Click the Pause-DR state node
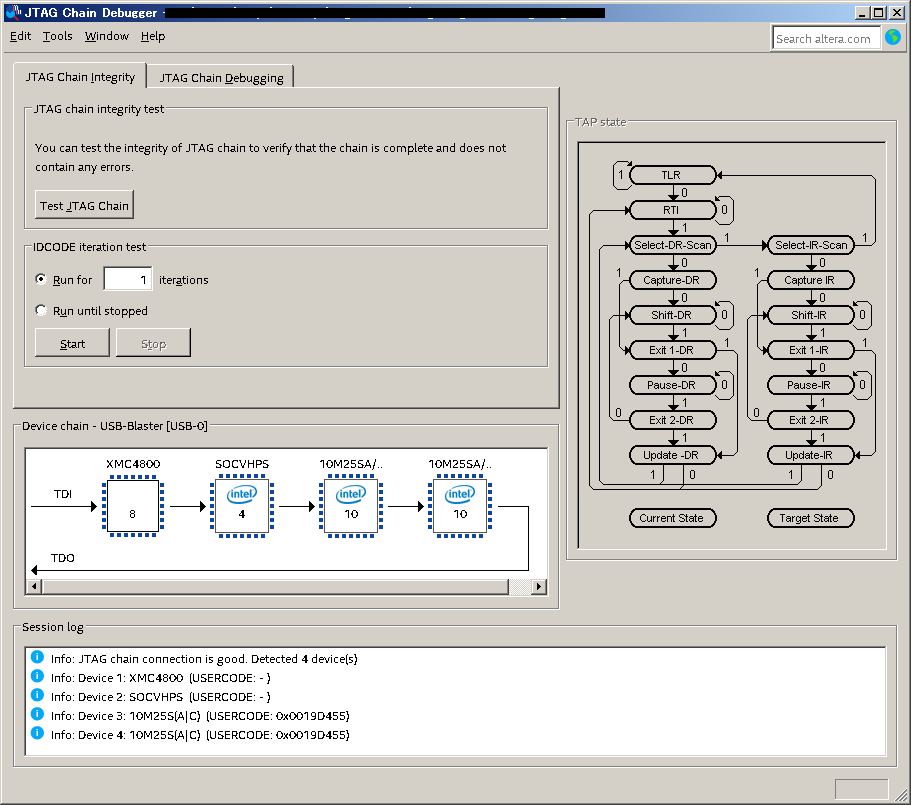The image size is (911, 805). [673, 385]
